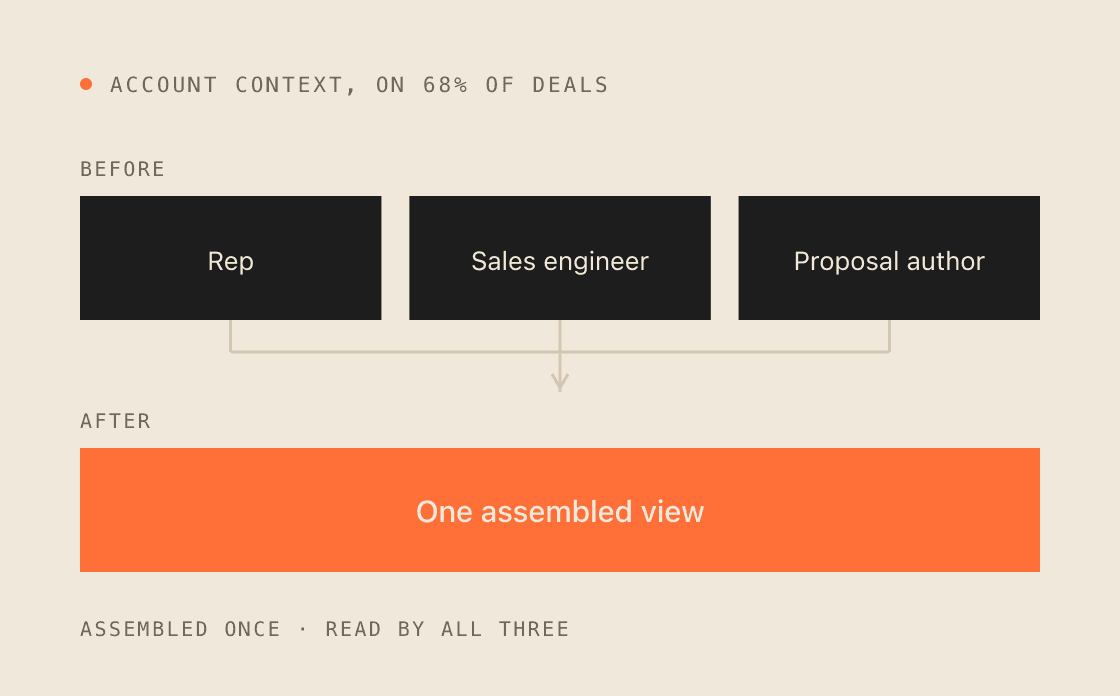This screenshot has width=1120, height=696.
Task: Click the orange One assembled view bar
Action: click(560, 510)
